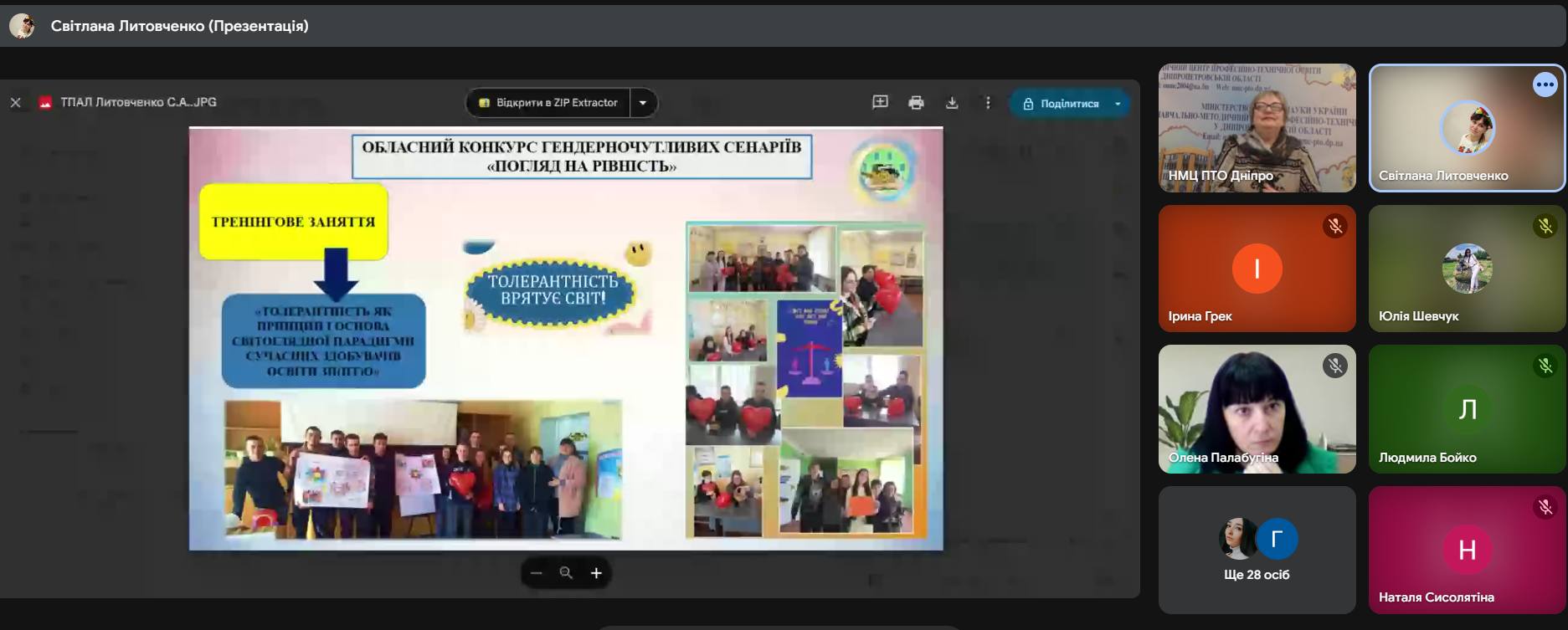
Task: Expand dropdown arrow next to ZIP Extractor
Action: [643, 103]
